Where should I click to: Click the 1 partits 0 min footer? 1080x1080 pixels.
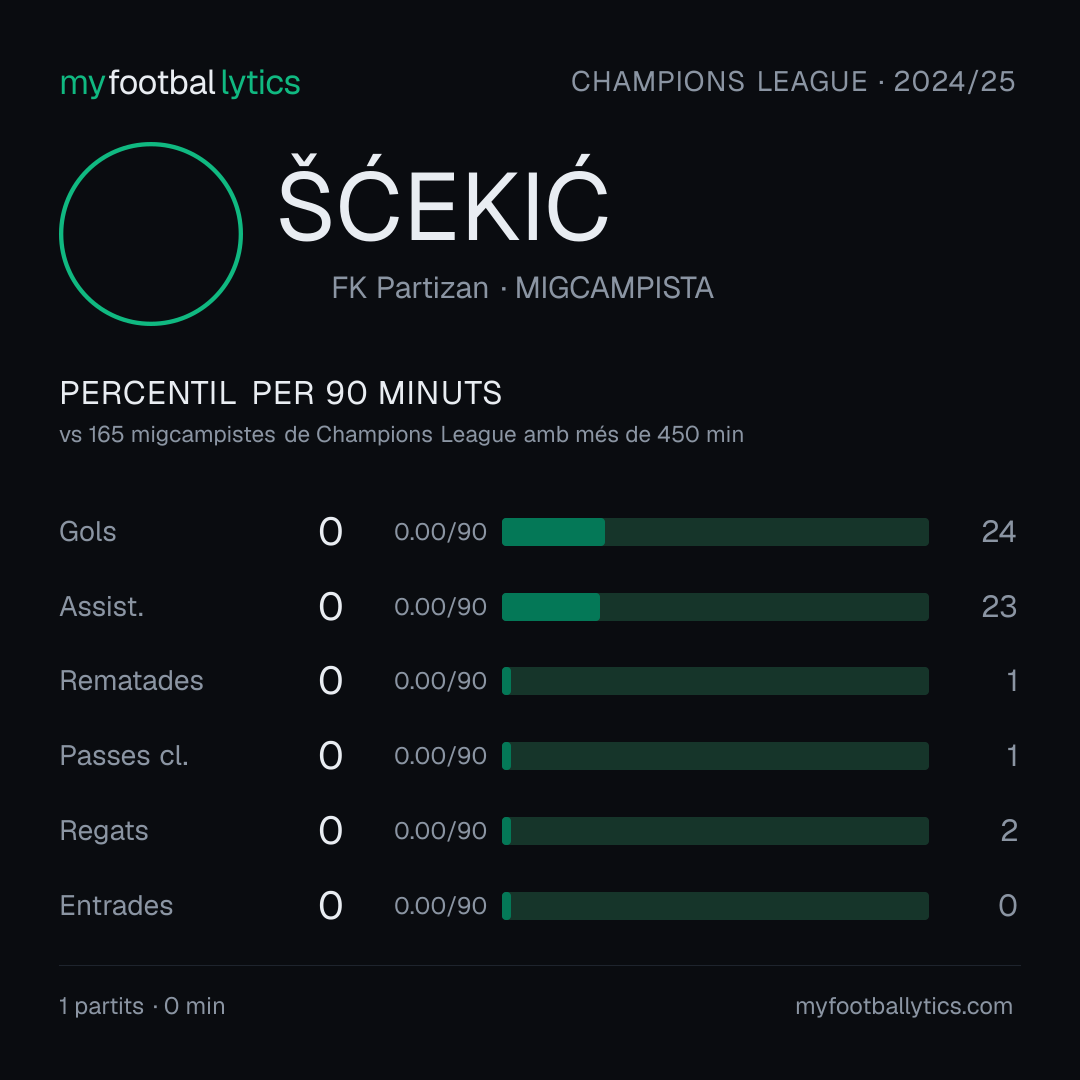click(x=142, y=1006)
